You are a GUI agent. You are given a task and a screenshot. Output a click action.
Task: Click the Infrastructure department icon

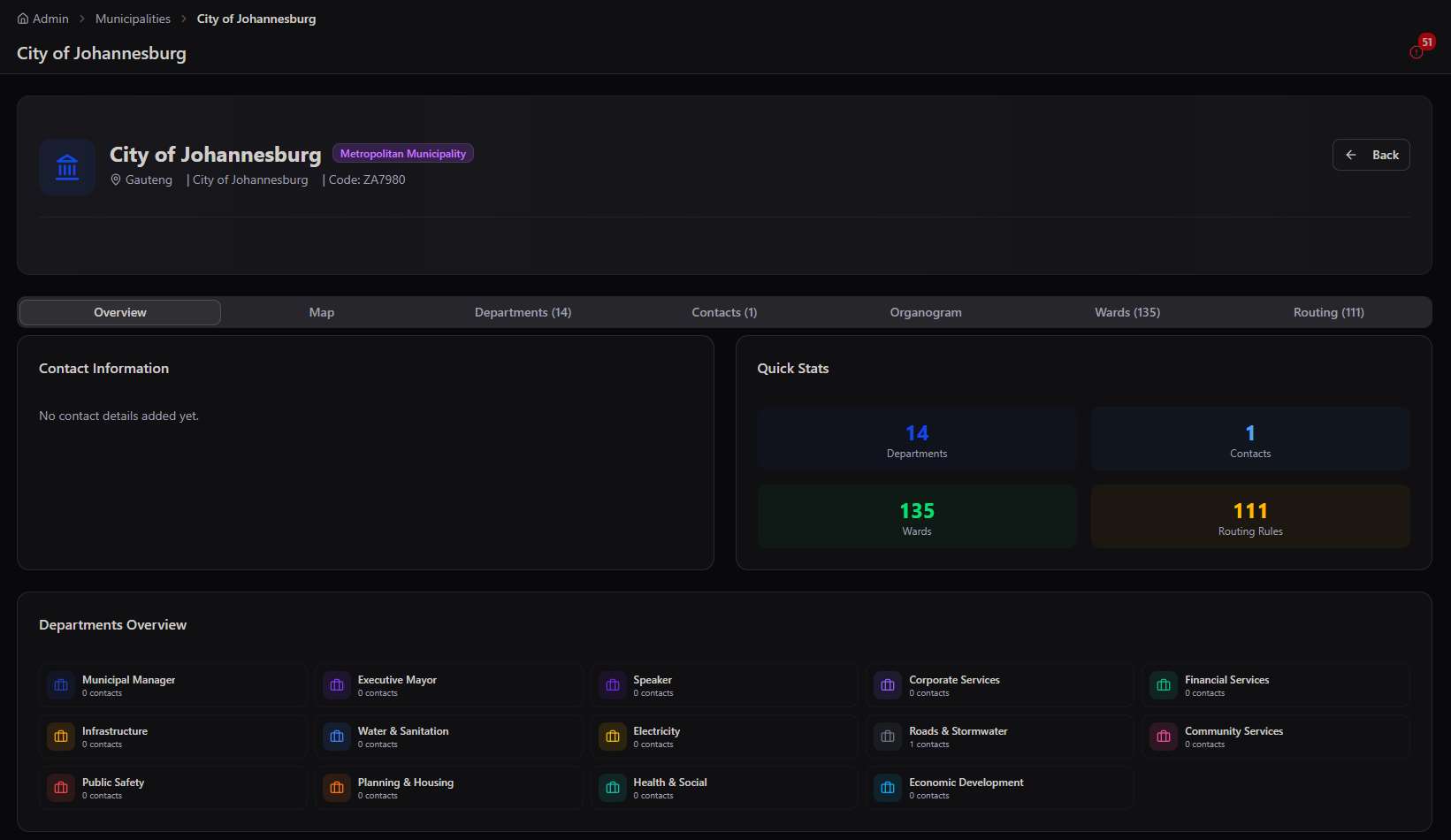click(x=61, y=737)
